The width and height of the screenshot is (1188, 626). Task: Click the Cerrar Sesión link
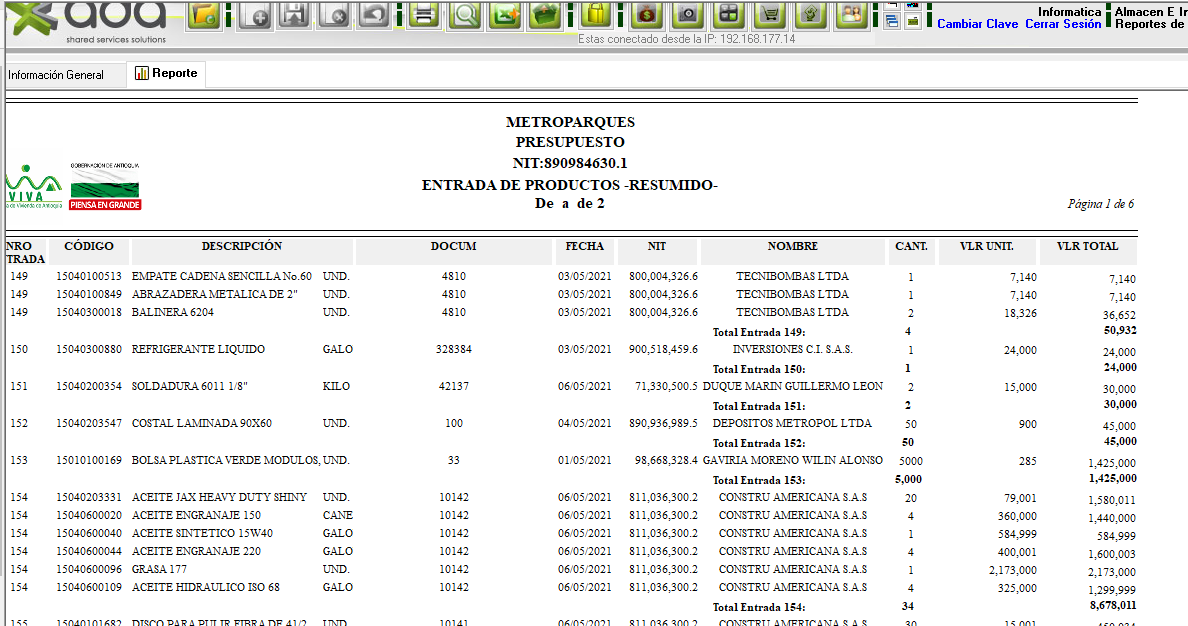coord(1062,24)
